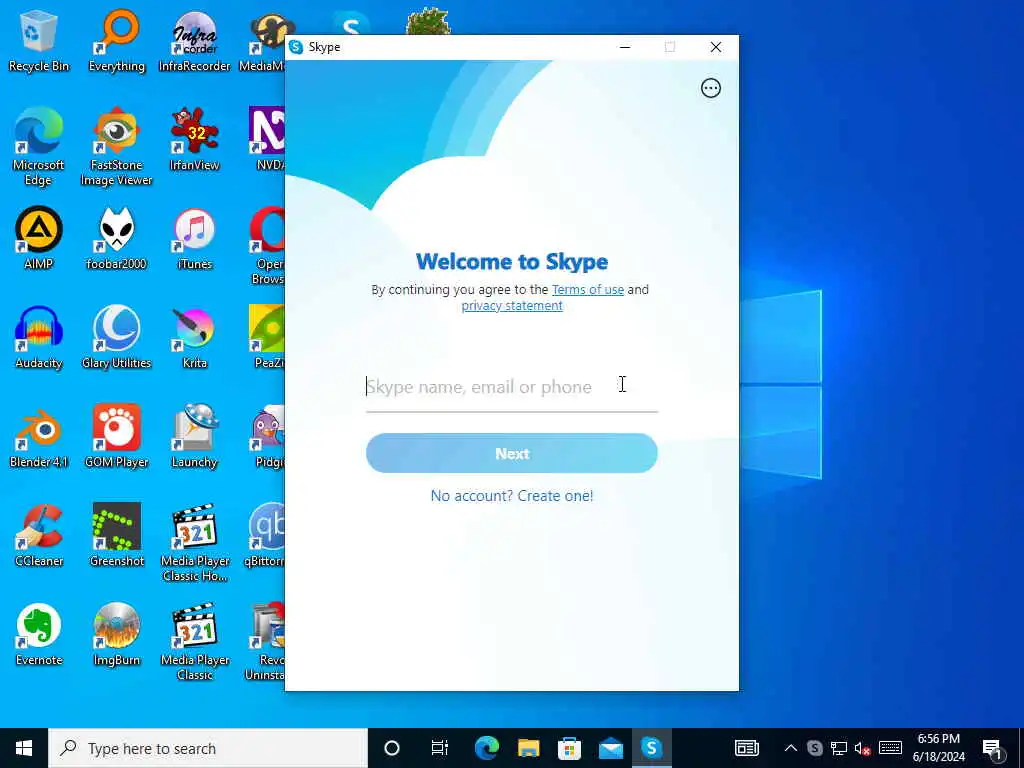Open the News and interests taskbar icon

coord(746,748)
